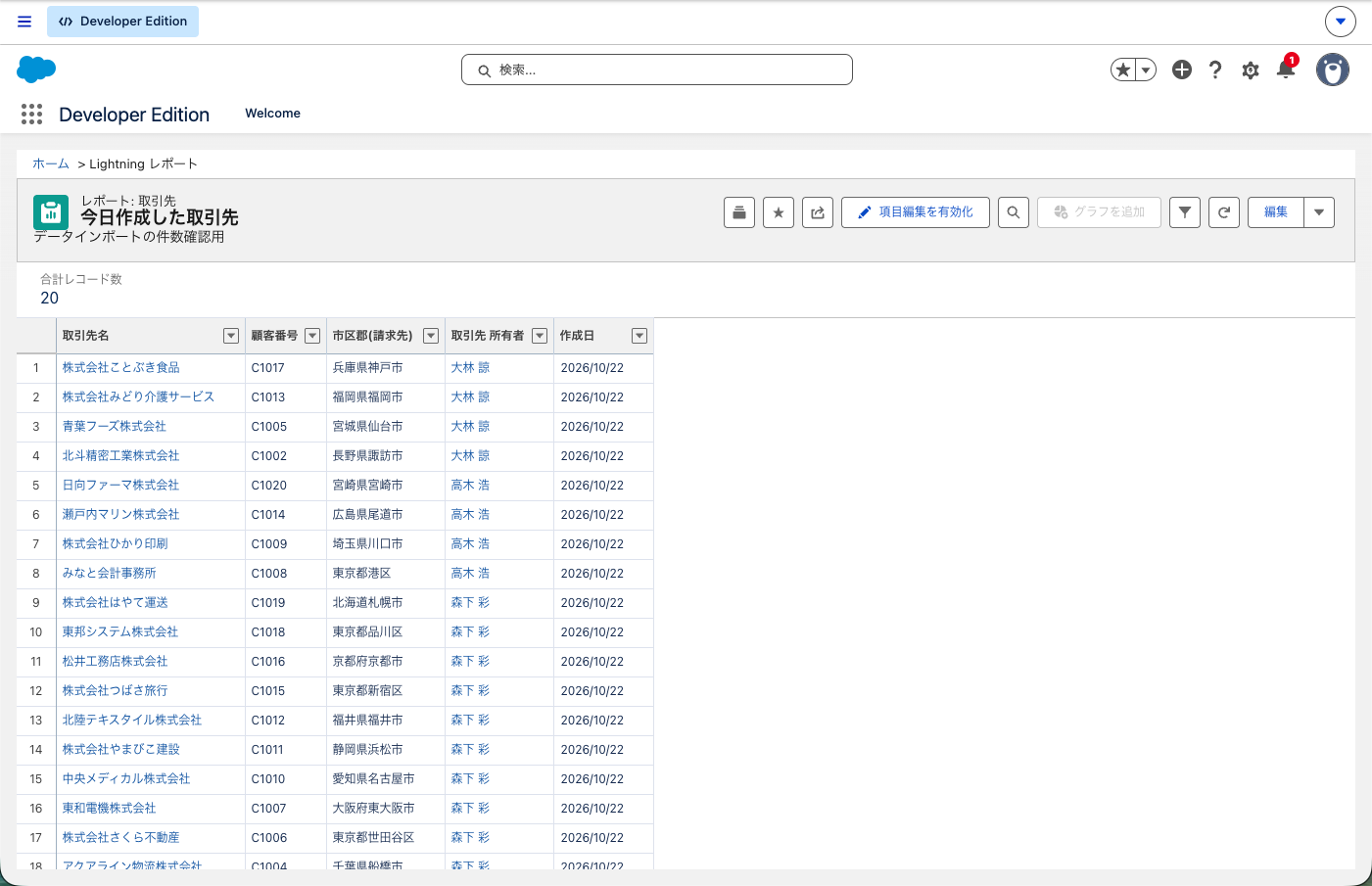The height and width of the screenshot is (886, 1372).
Task: Open the Setup gear icon
Action: click(x=1251, y=70)
